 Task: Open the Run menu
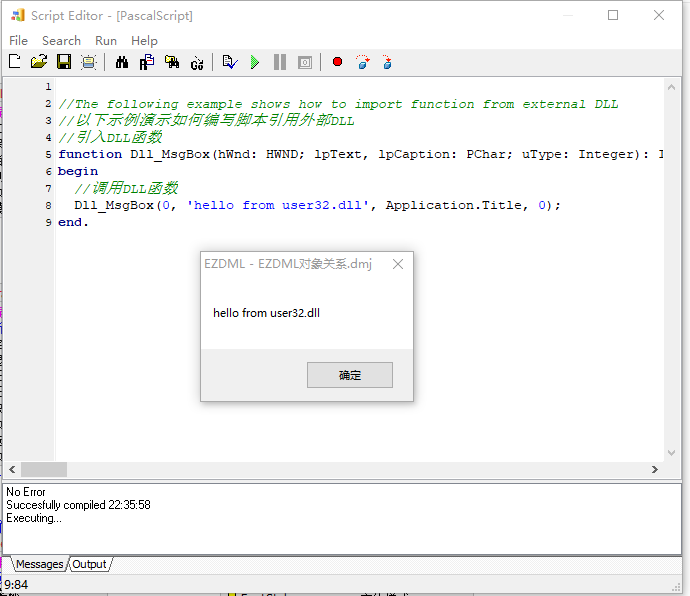106,40
